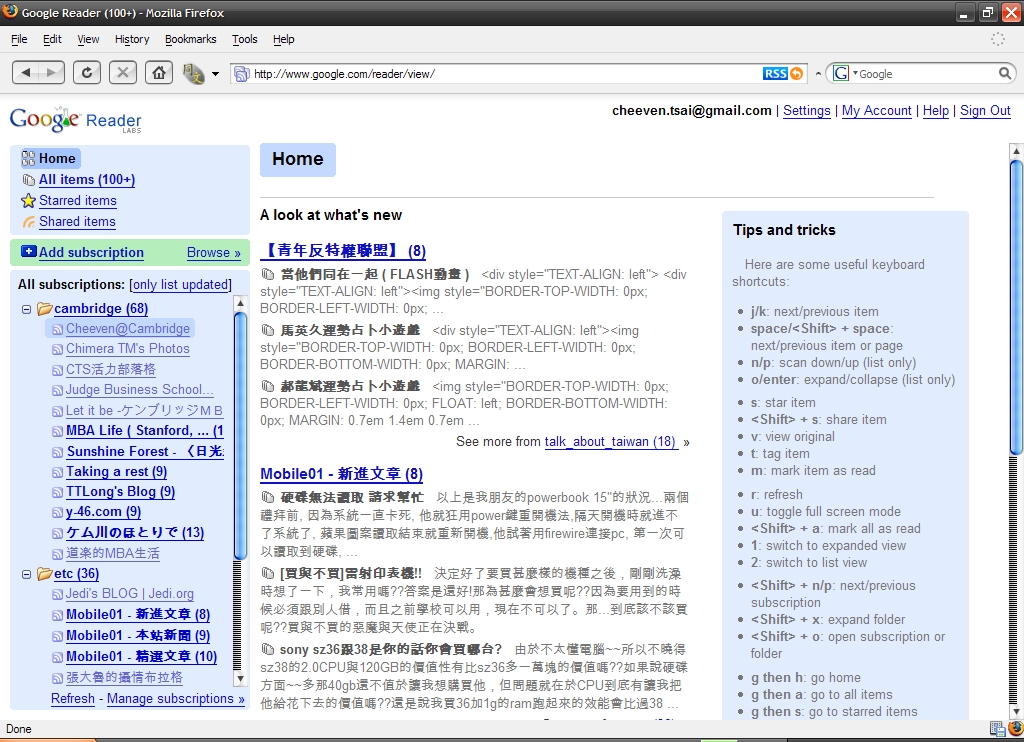Click the shared feed icon beside Shared items
Viewport: 1024px width, 742px height.
point(29,222)
